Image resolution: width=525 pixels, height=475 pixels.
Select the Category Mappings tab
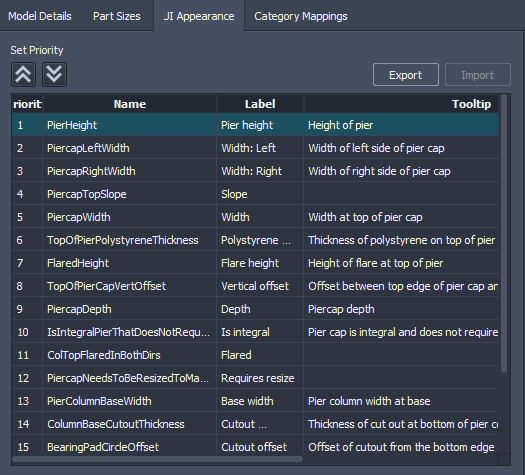click(x=301, y=16)
